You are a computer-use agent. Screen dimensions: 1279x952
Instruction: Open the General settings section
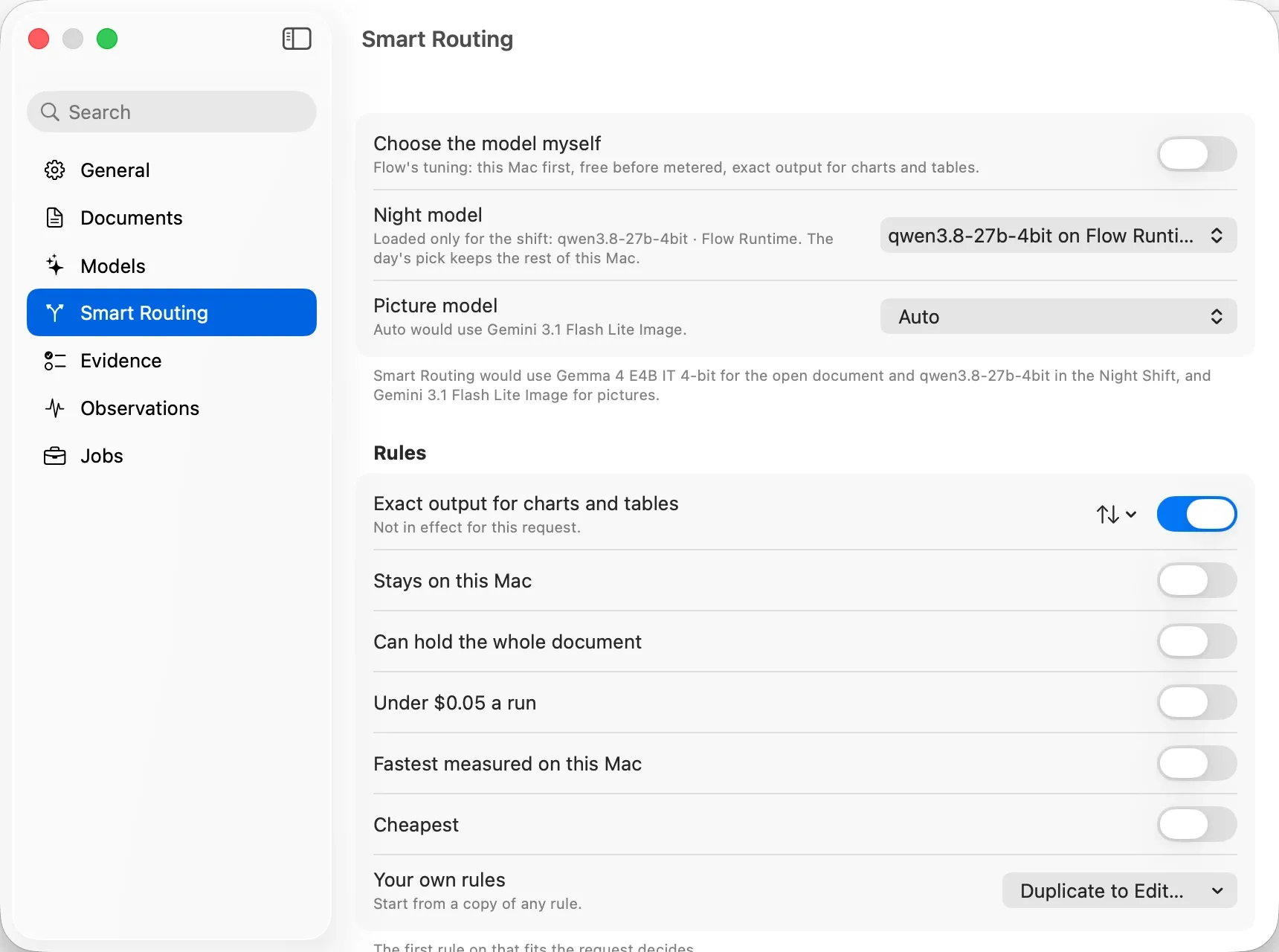pyautogui.click(x=172, y=170)
